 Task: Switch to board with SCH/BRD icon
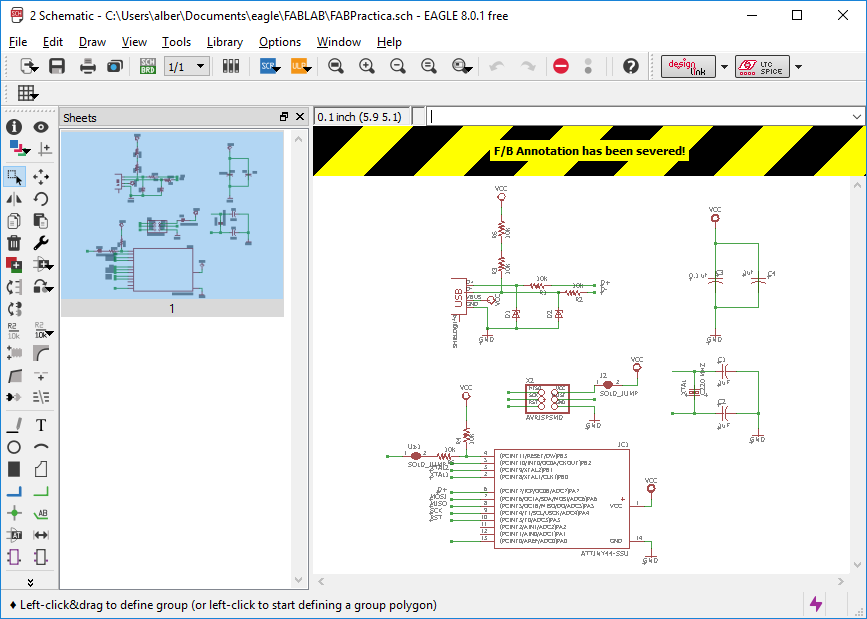(148, 66)
